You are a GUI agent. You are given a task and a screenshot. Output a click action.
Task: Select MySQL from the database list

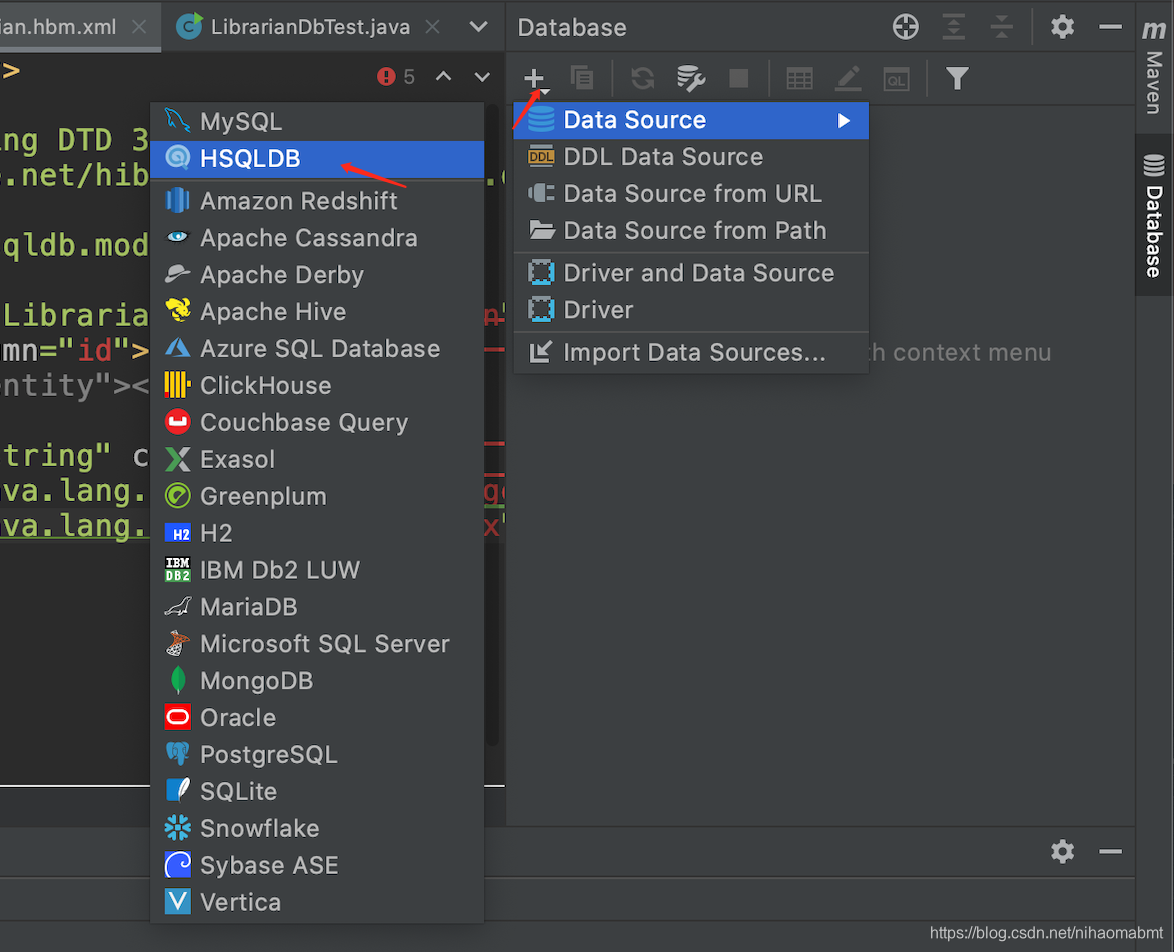[x=317, y=121]
